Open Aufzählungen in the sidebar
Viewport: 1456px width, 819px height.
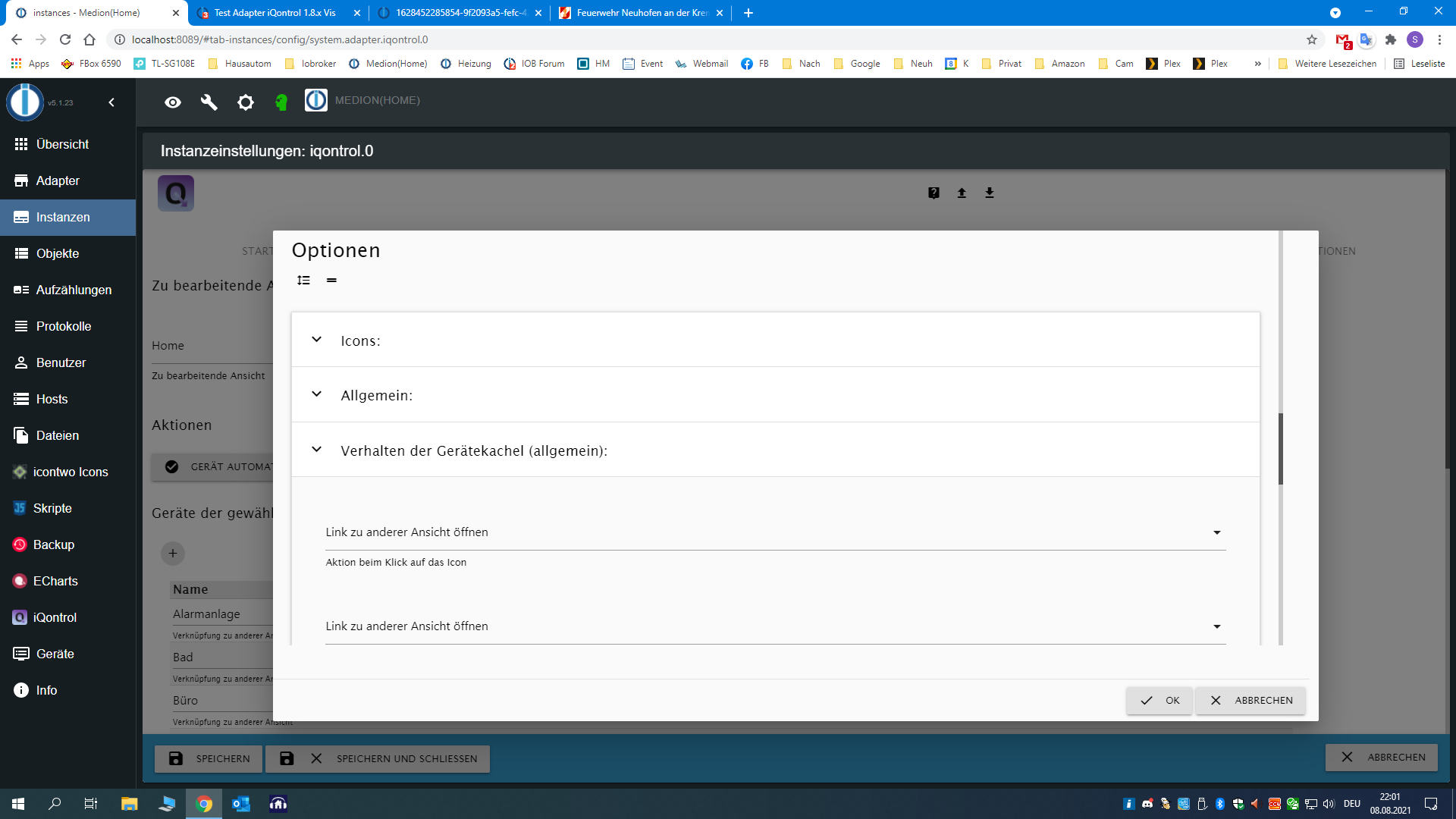click(x=68, y=290)
